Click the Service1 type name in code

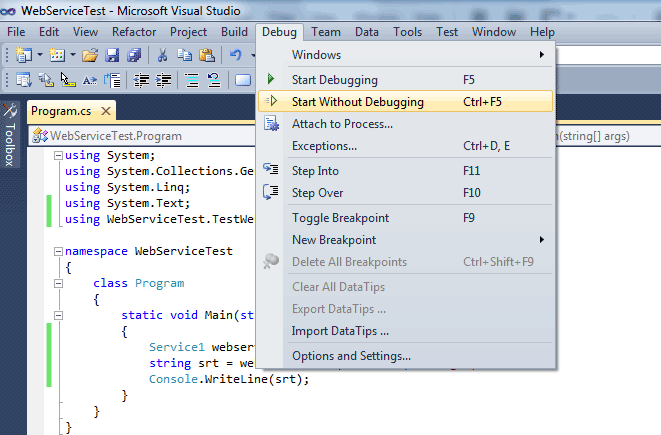click(x=177, y=347)
